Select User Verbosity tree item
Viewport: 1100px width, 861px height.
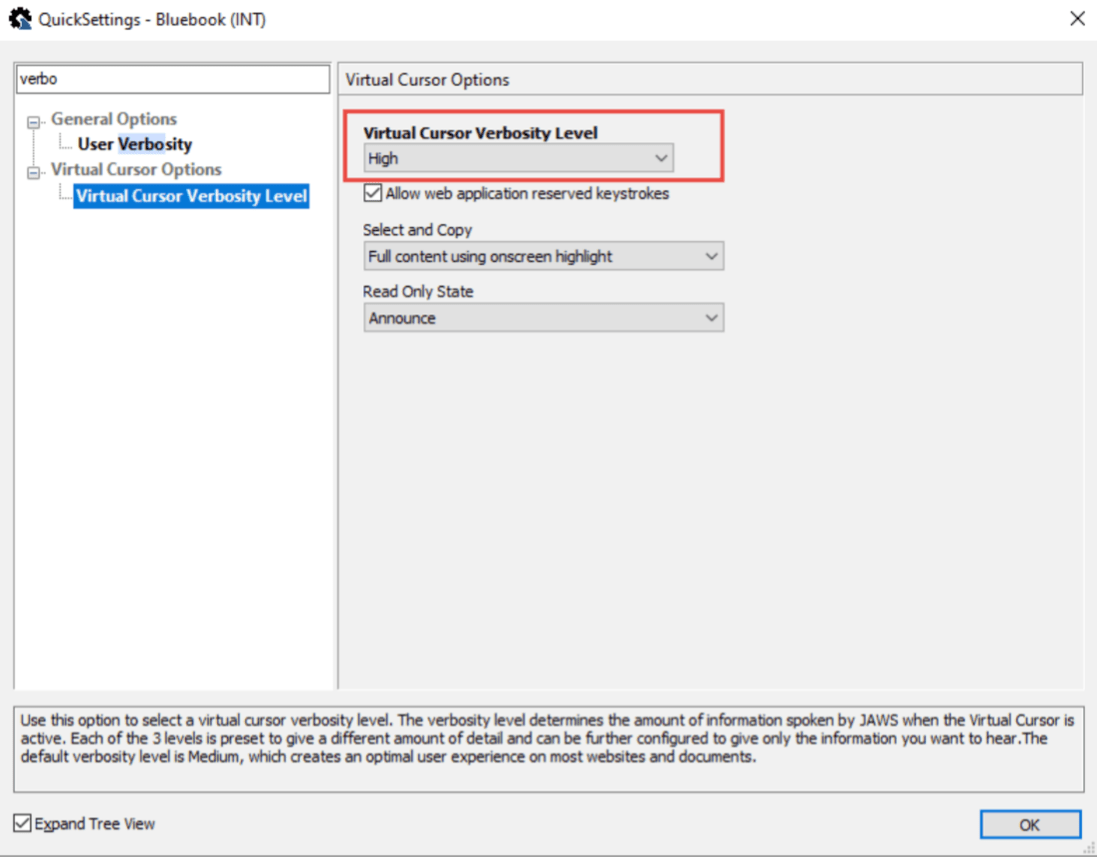tap(135, 144)
